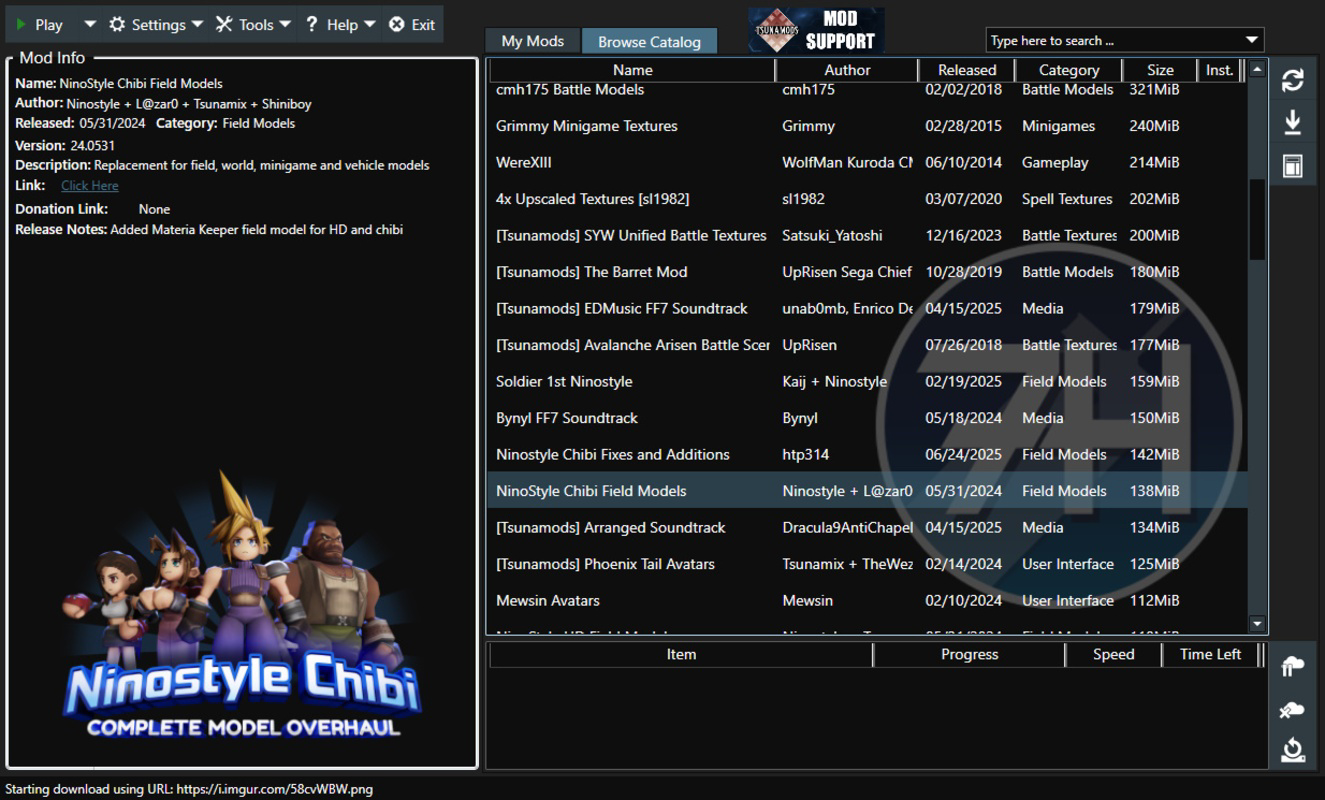Sort catalog by Inst. column

1219,70
